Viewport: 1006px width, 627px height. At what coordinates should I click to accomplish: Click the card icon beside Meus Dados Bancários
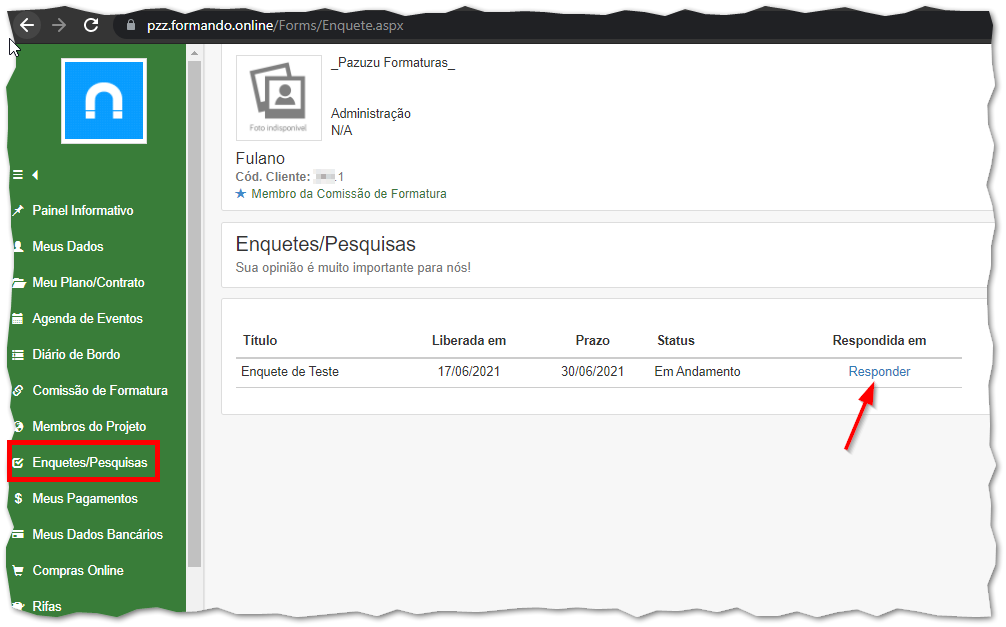pos(18,534)
